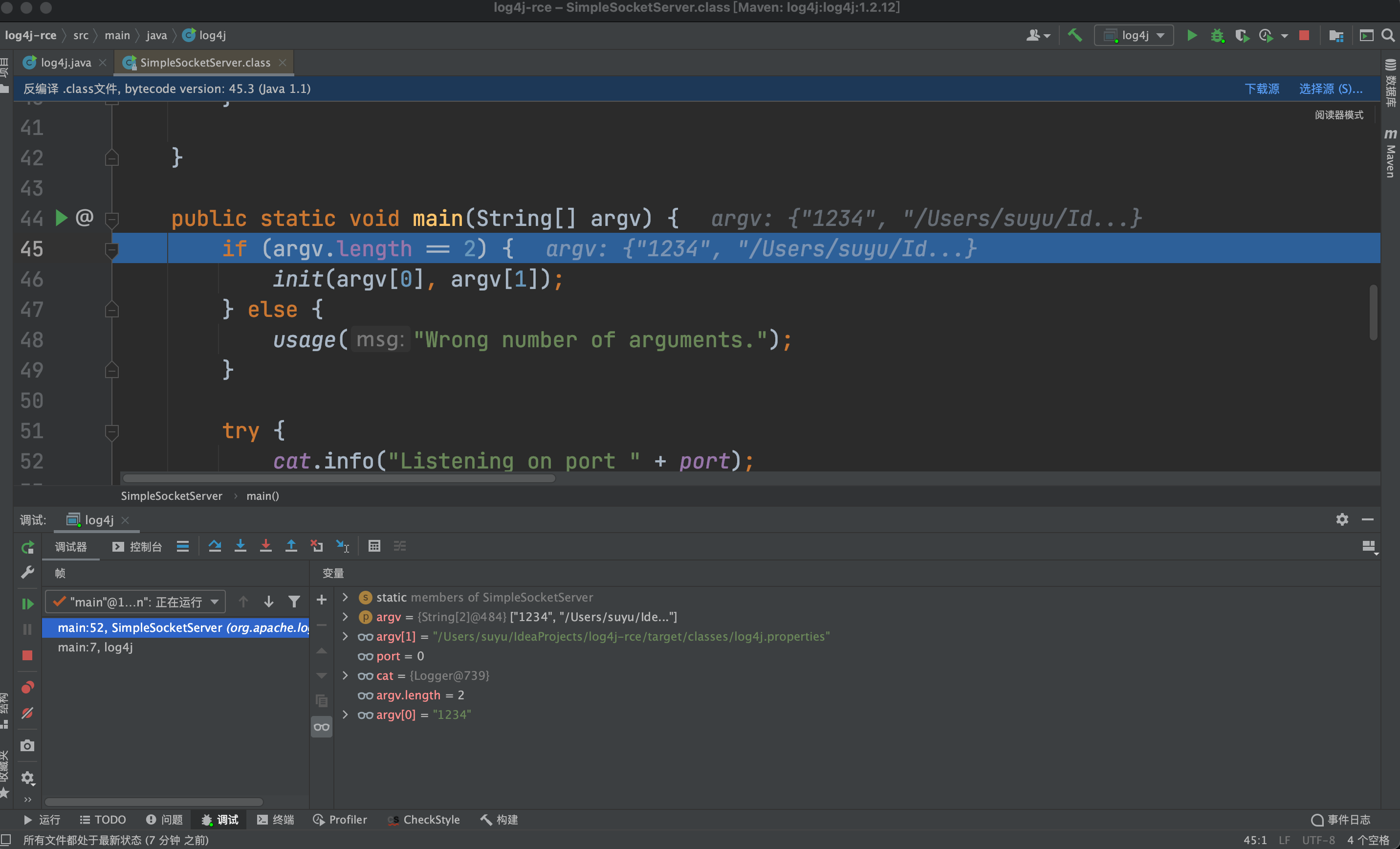Switch to the 控制台 console tab
Viewport: 1400px width, 849px height.
pos(145,546)
